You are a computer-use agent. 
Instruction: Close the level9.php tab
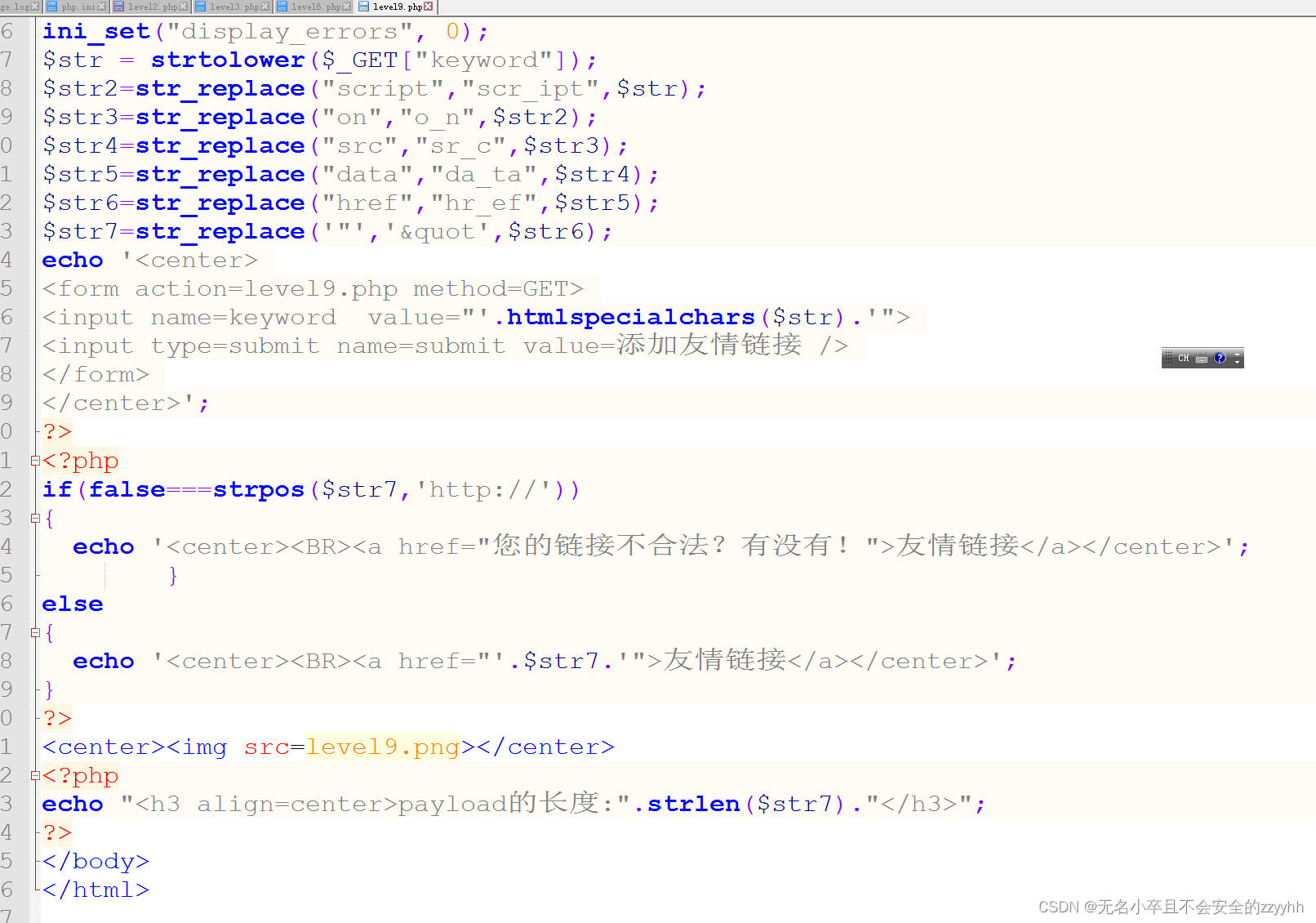click(429, 7)
